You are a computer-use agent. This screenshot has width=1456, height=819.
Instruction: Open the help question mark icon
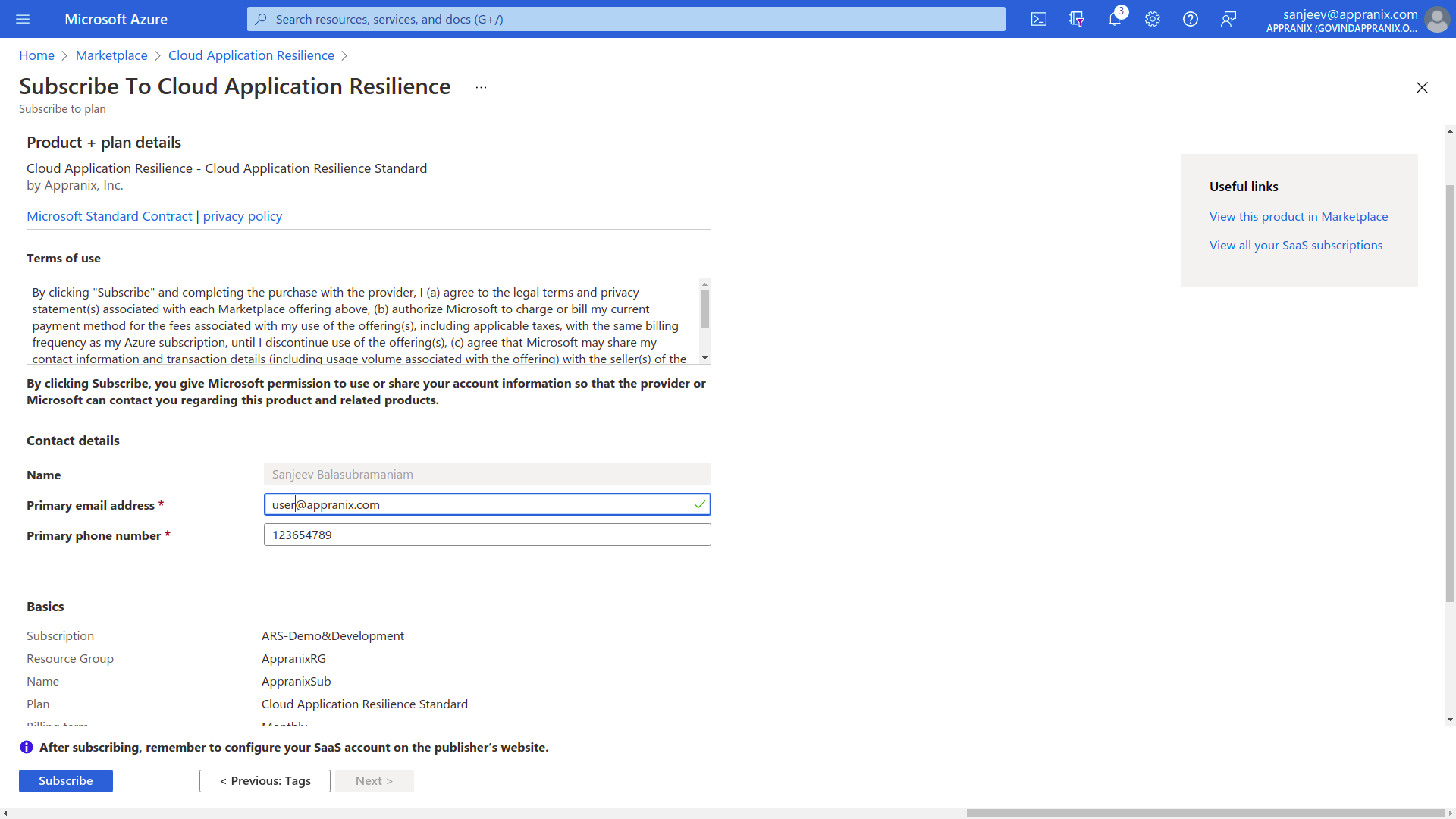coord(1191,19)
